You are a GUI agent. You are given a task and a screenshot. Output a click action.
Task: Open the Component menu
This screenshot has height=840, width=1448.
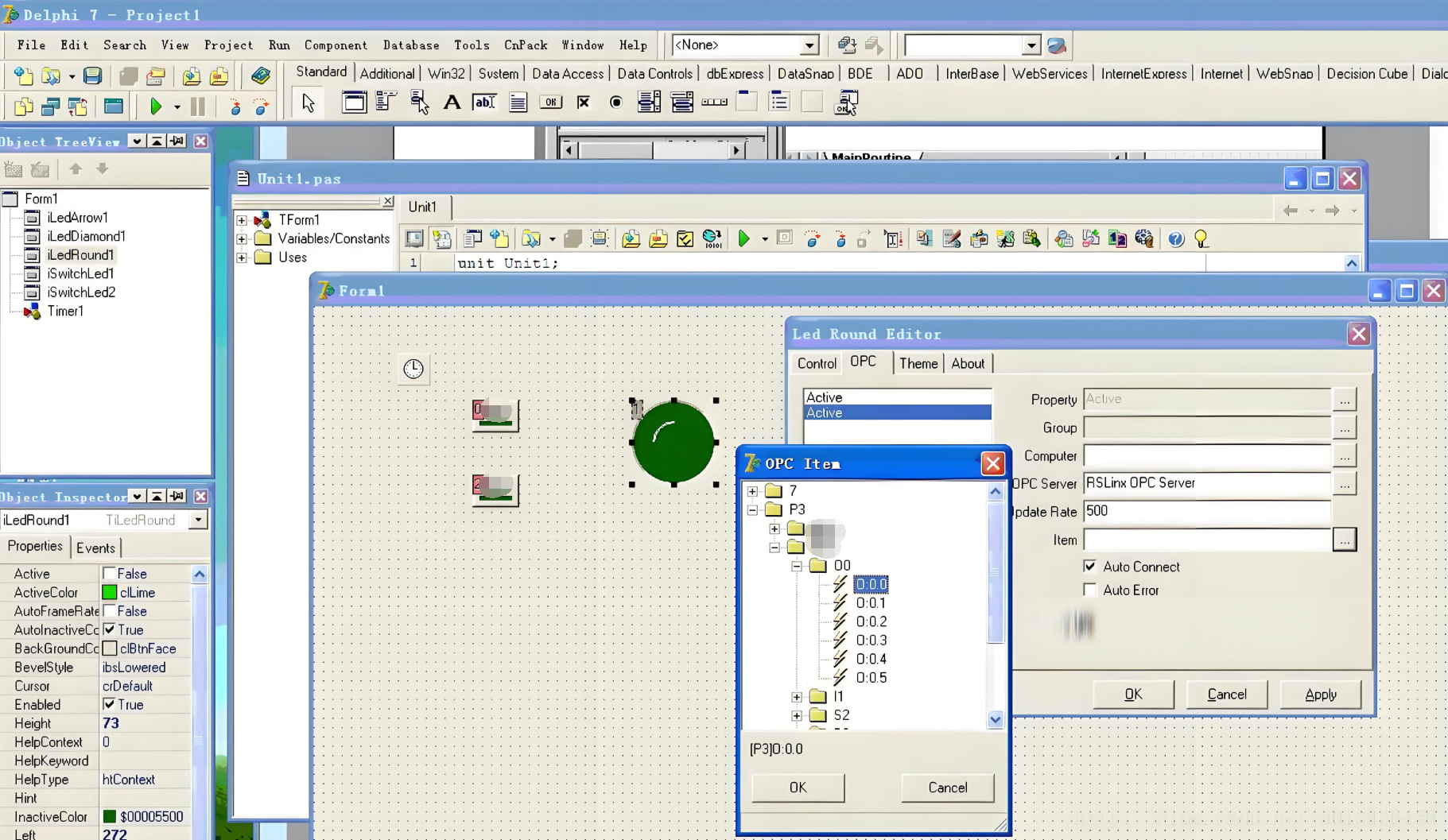pos(336,45)
